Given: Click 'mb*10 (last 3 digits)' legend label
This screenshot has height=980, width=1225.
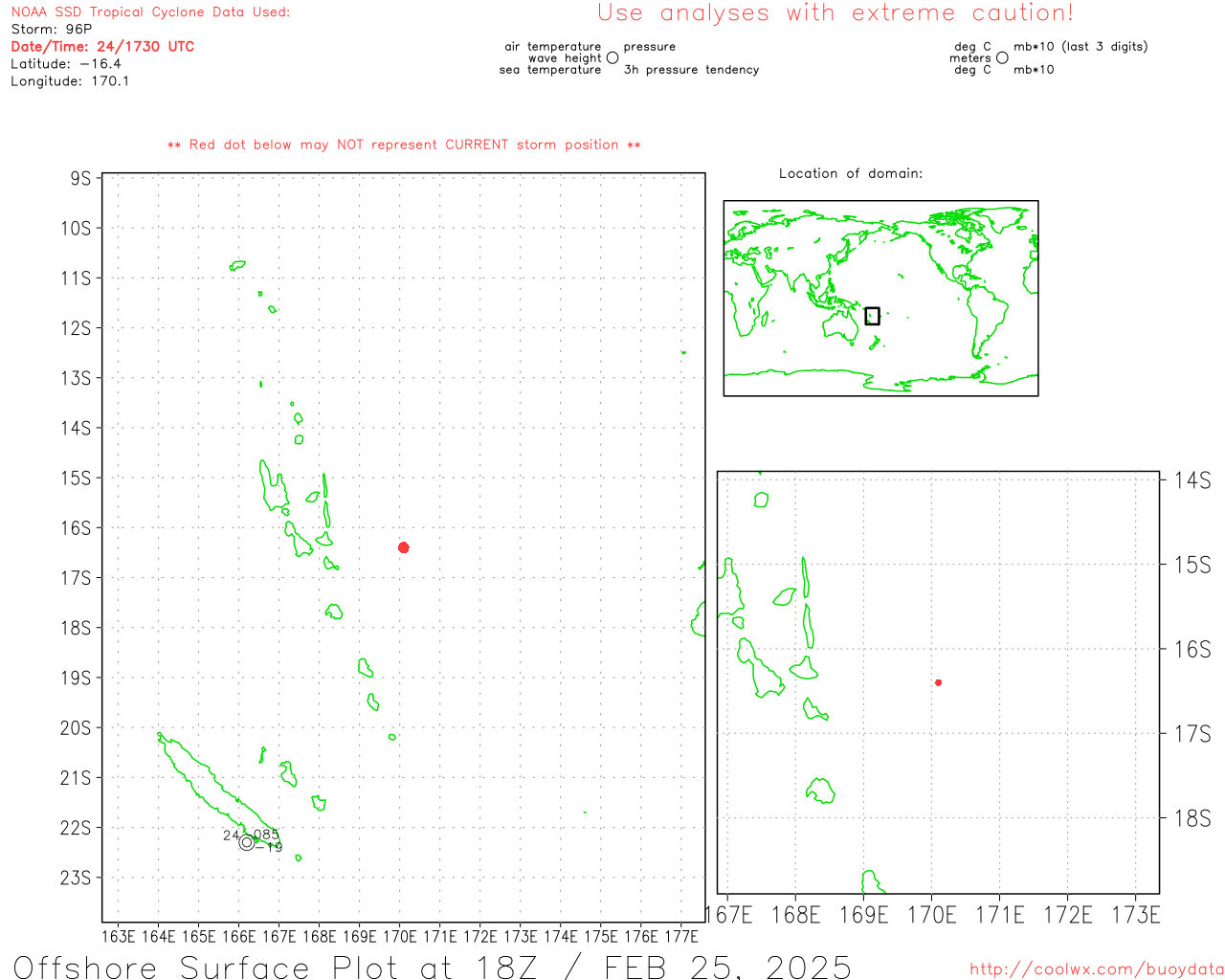Looking at the screenshot, I should click(1080, 47).
